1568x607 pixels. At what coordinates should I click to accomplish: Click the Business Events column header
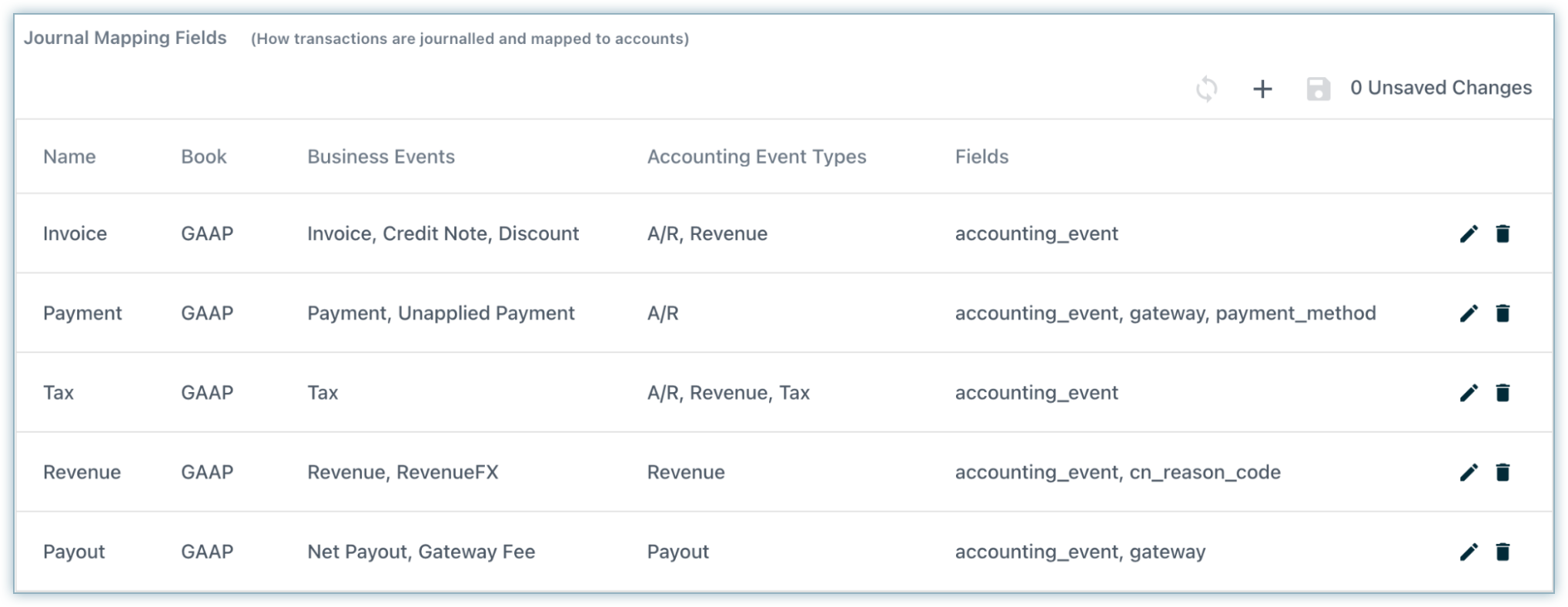click(x=381, y=156)
